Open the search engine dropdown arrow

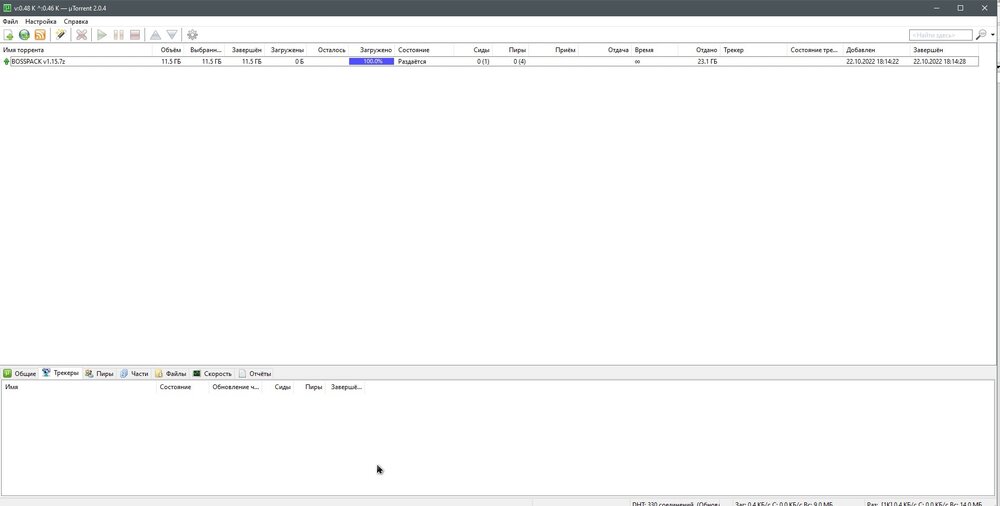993,35
